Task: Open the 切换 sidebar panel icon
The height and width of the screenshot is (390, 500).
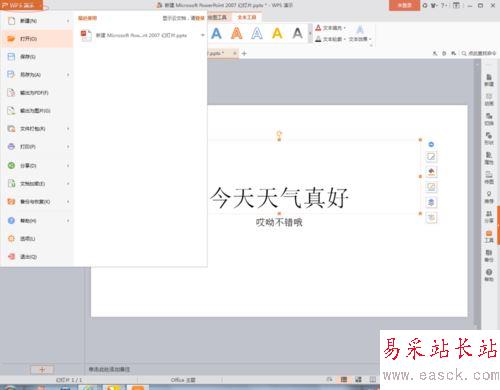Action: pyautogui.click(x=489, y=119)
